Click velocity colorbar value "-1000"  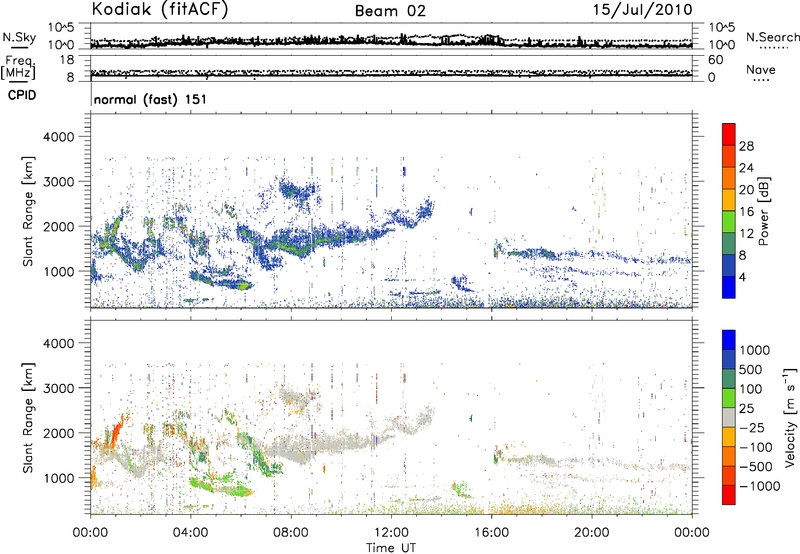[760, 486]
